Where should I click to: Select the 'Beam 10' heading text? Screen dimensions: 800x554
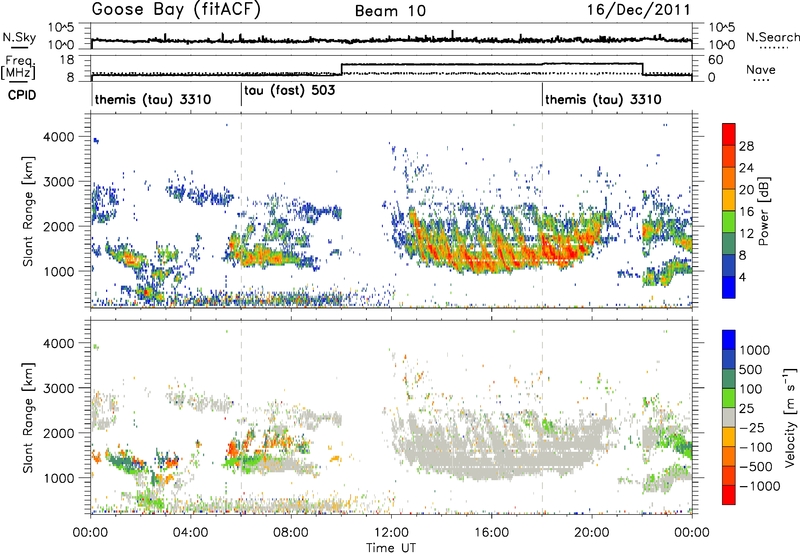pos(390,11)
